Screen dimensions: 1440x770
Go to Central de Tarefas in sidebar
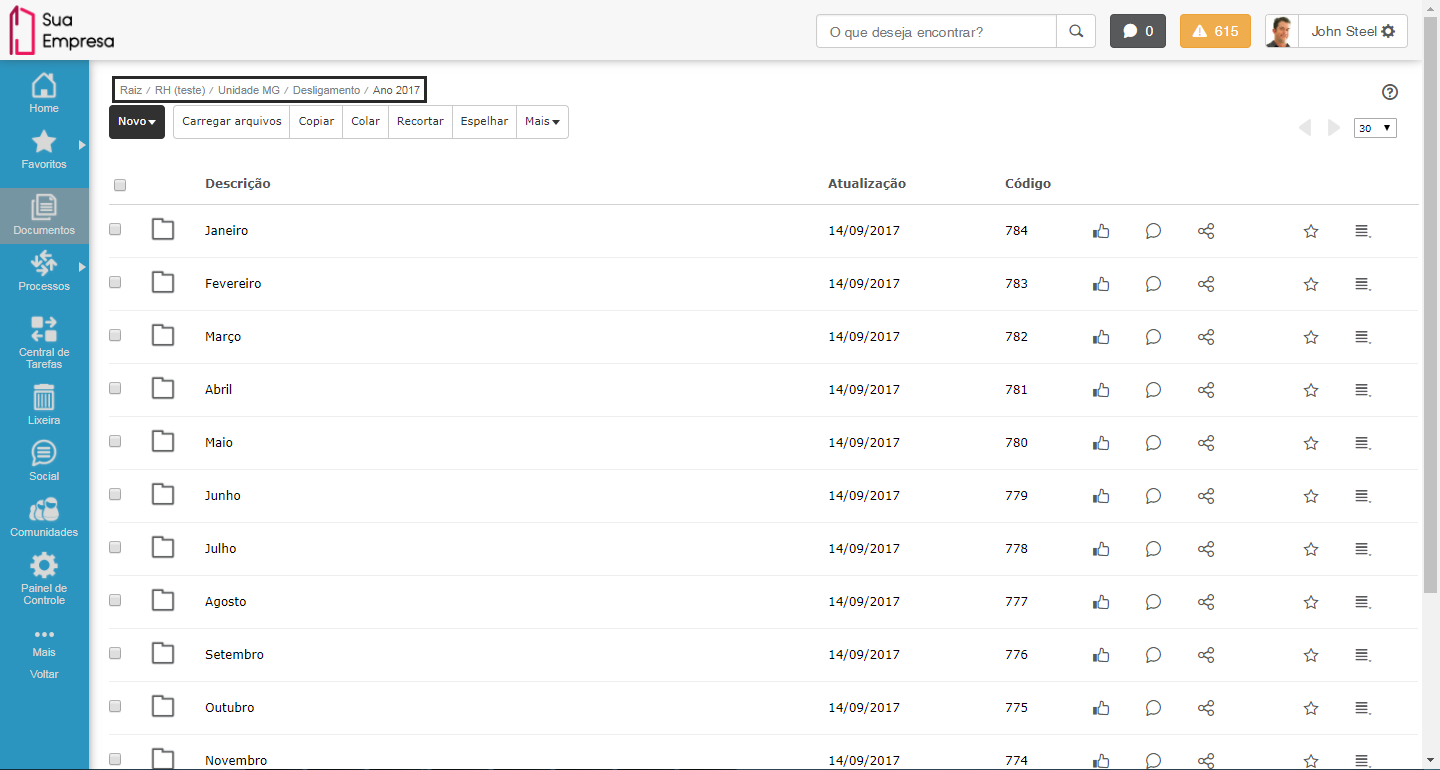tap(44, 342)
